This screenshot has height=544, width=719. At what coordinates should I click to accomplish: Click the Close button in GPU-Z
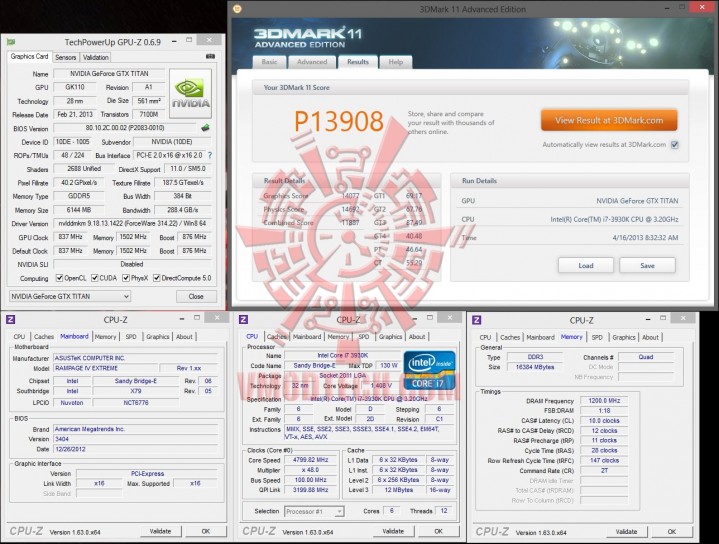click(x=196, y=297)
